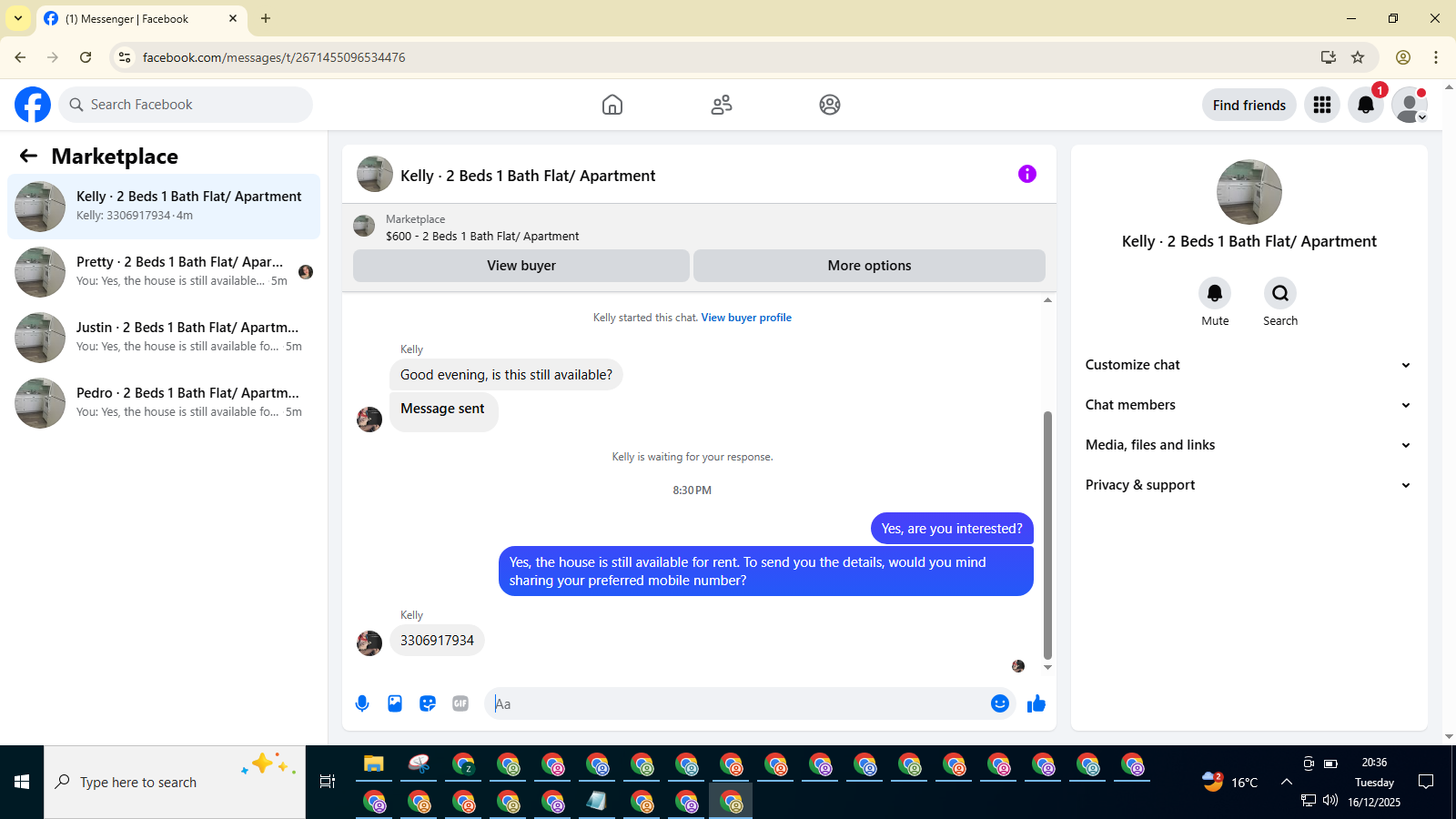This screenshot has height=819, width=1456.
Task: Click the 'Yes, are you interested?' message
Action: pyautogui.click(x=952, y=529)
